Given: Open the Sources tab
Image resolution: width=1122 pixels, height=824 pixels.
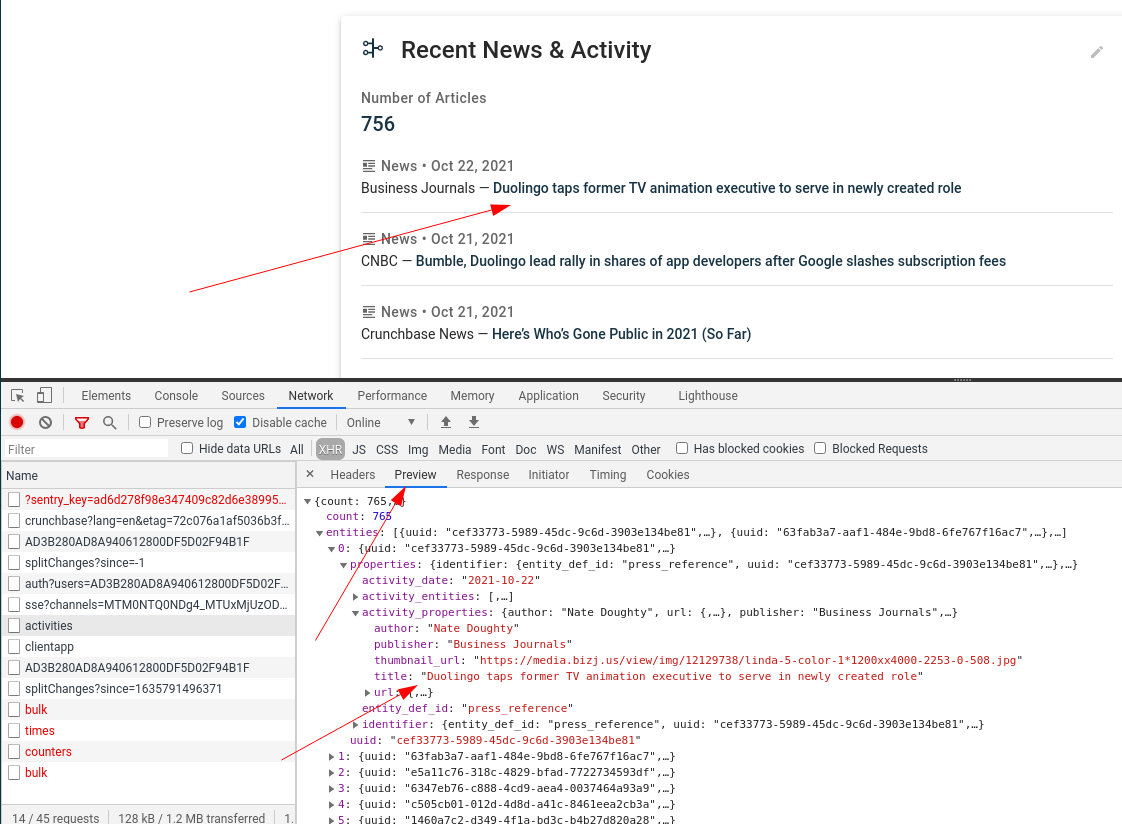Looking at the screenshot, I should click(x=243, y=396).
